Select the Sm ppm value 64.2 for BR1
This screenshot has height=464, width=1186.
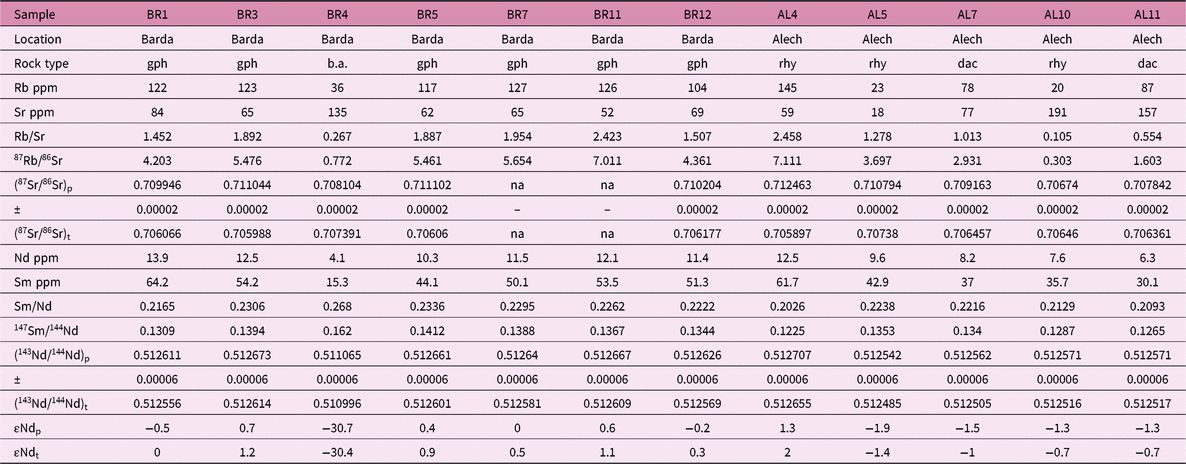156,280
